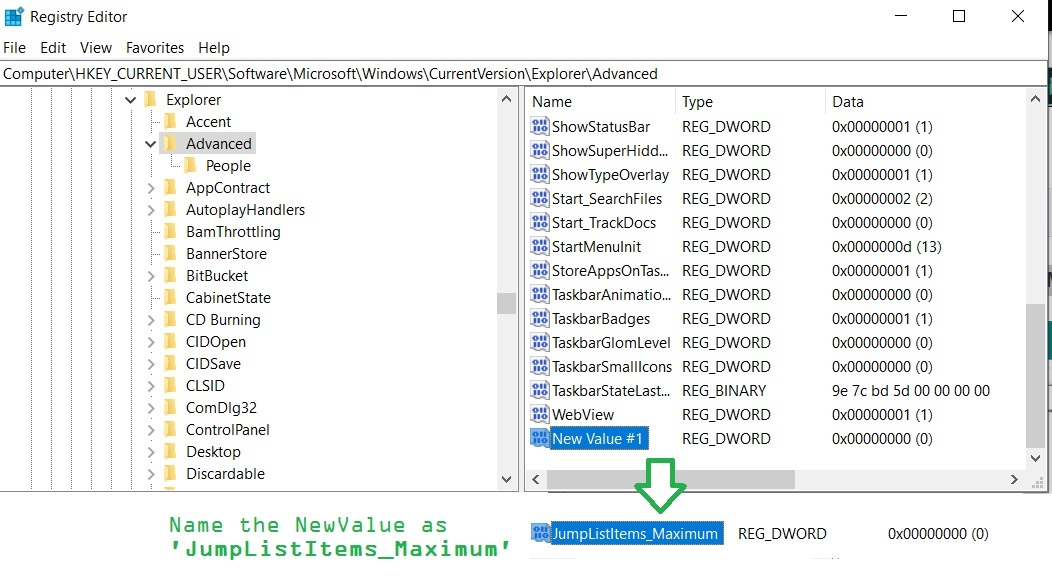
Task: Expand the CIDOpen key
Action: point(151,342)
